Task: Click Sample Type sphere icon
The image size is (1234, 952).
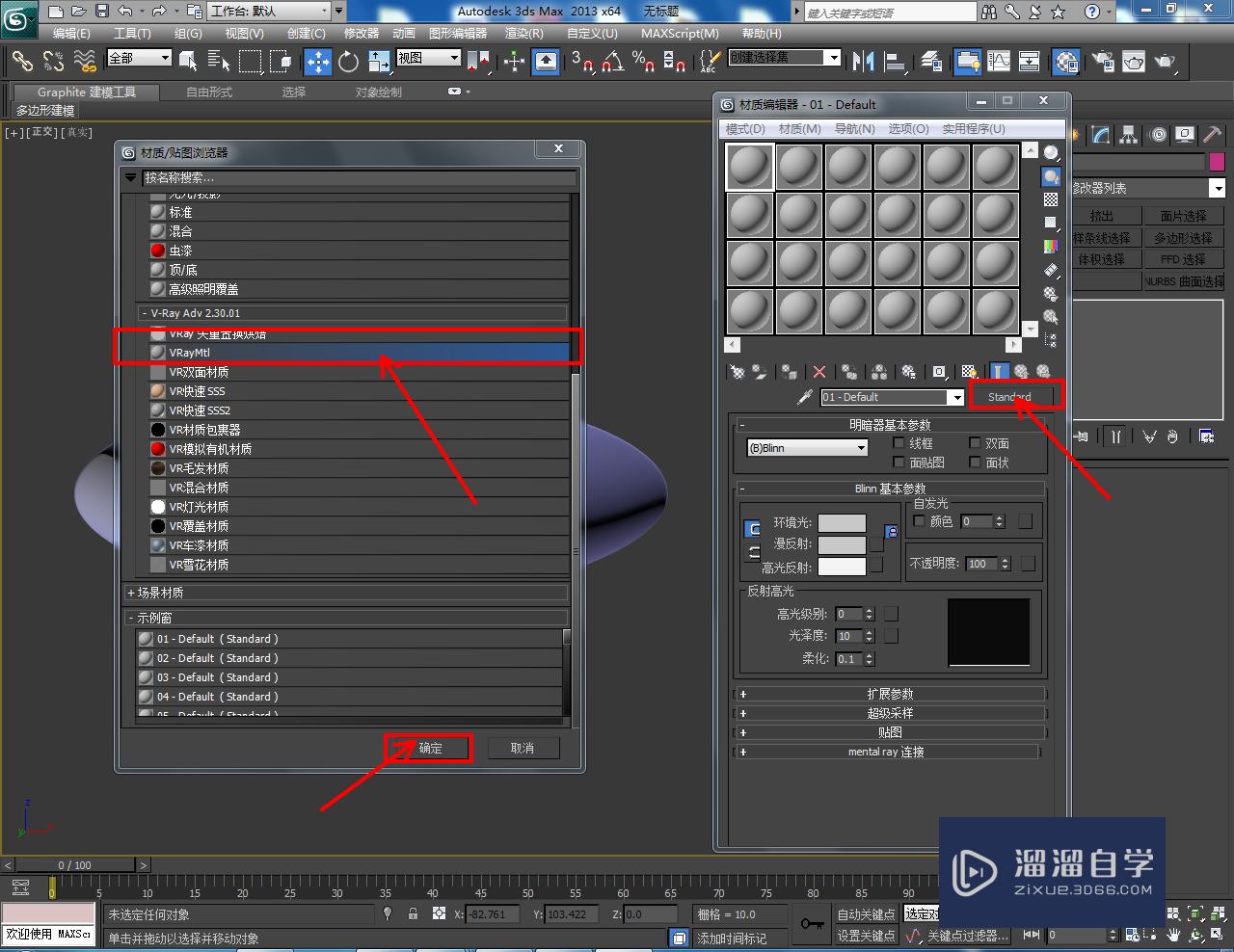Action: point(1051,153)
